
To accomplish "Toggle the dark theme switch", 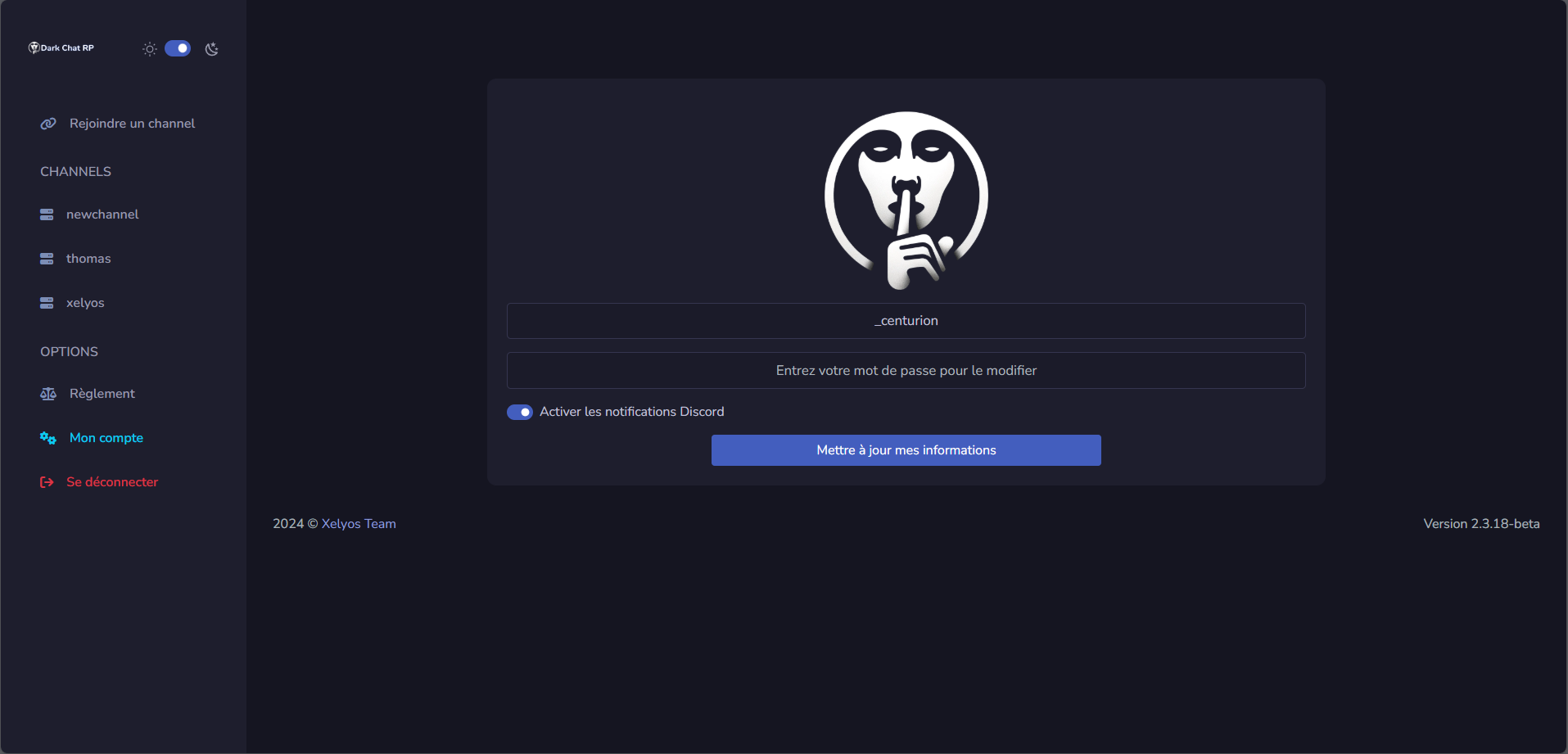I will (x=178, y=48).
